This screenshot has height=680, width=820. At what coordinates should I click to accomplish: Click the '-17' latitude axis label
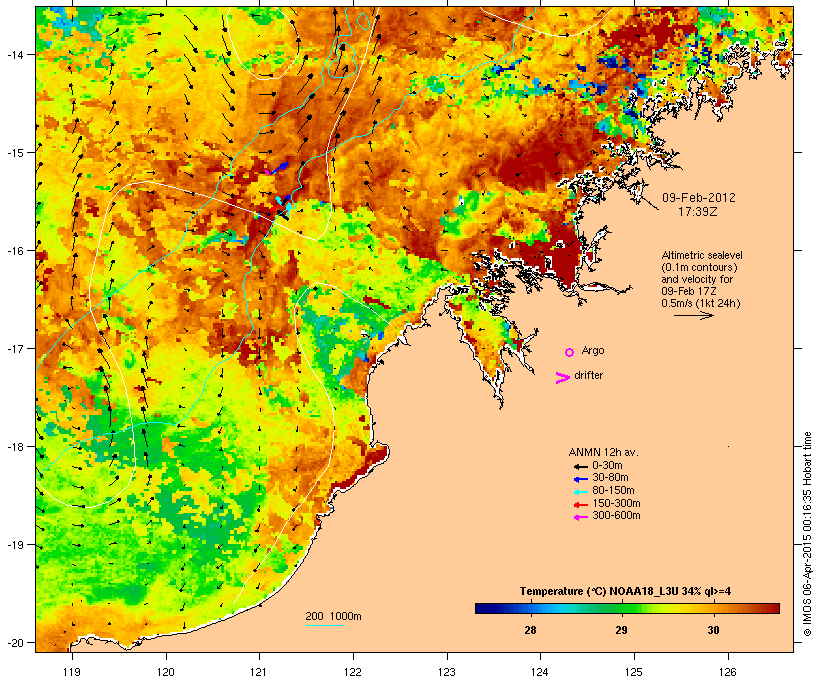click(15, 349)
